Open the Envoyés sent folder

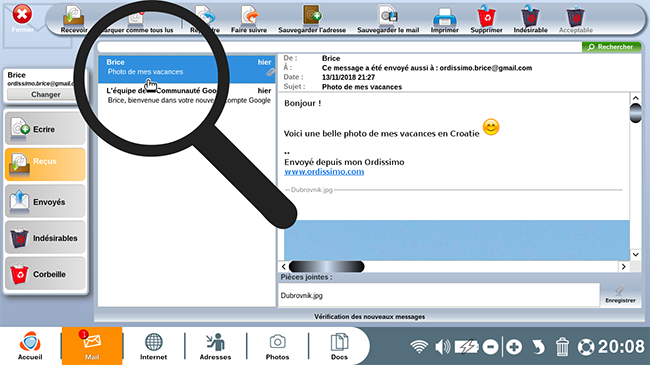point(45,201)
